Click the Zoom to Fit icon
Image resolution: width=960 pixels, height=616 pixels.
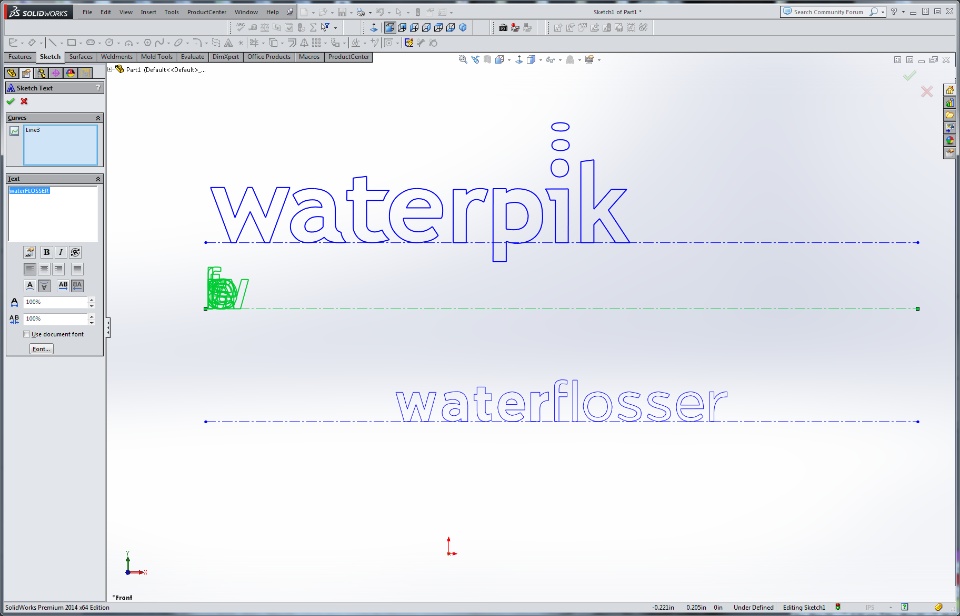(463, 59)
